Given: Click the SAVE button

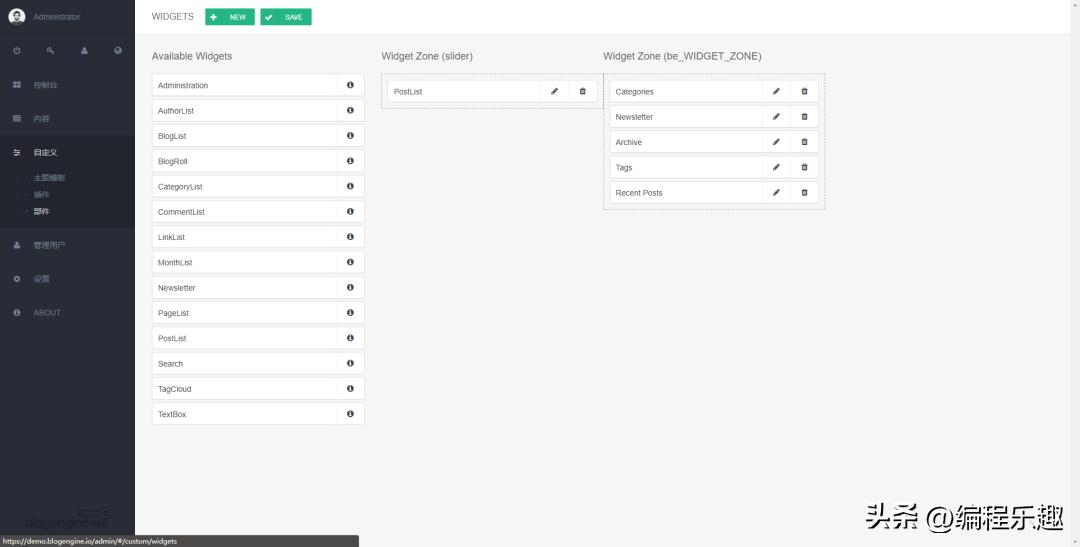Looking at the screenshot, I should [x=286, y=17].
